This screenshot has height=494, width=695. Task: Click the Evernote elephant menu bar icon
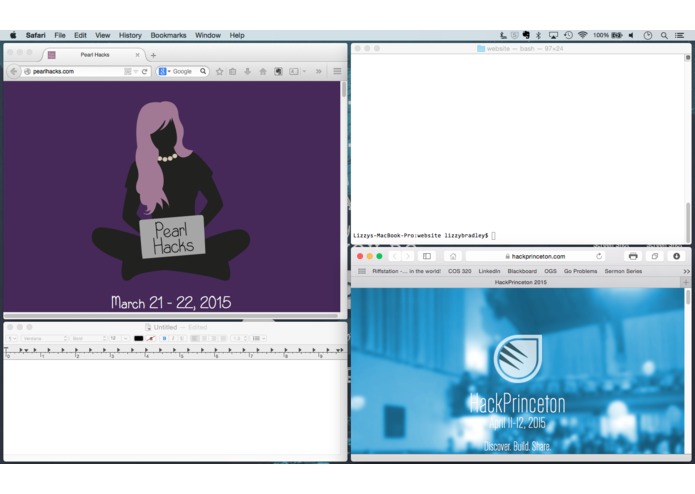click(526, 35)
